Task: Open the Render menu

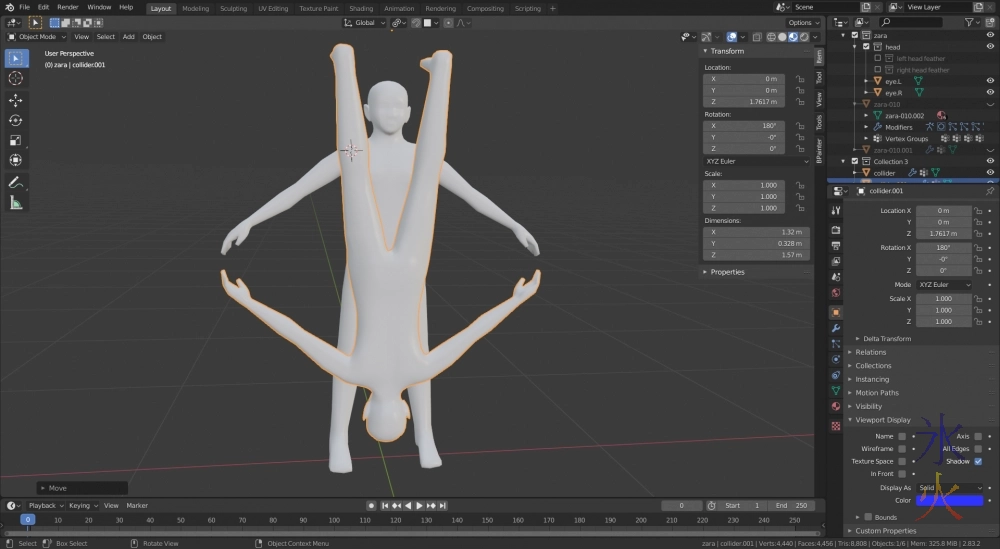Action: [68, 7]
